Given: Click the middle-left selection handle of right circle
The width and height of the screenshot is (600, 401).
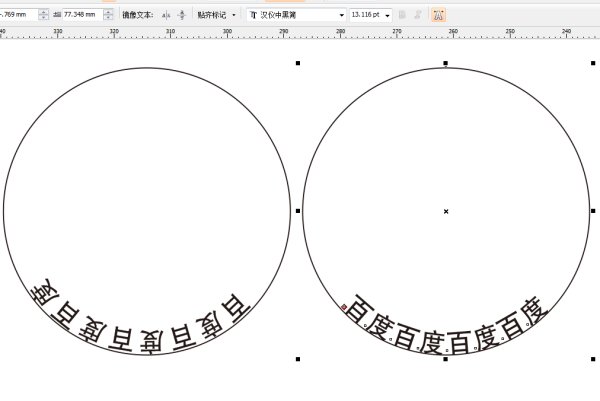Looking at the screenshot, I should tap(298, 211).
